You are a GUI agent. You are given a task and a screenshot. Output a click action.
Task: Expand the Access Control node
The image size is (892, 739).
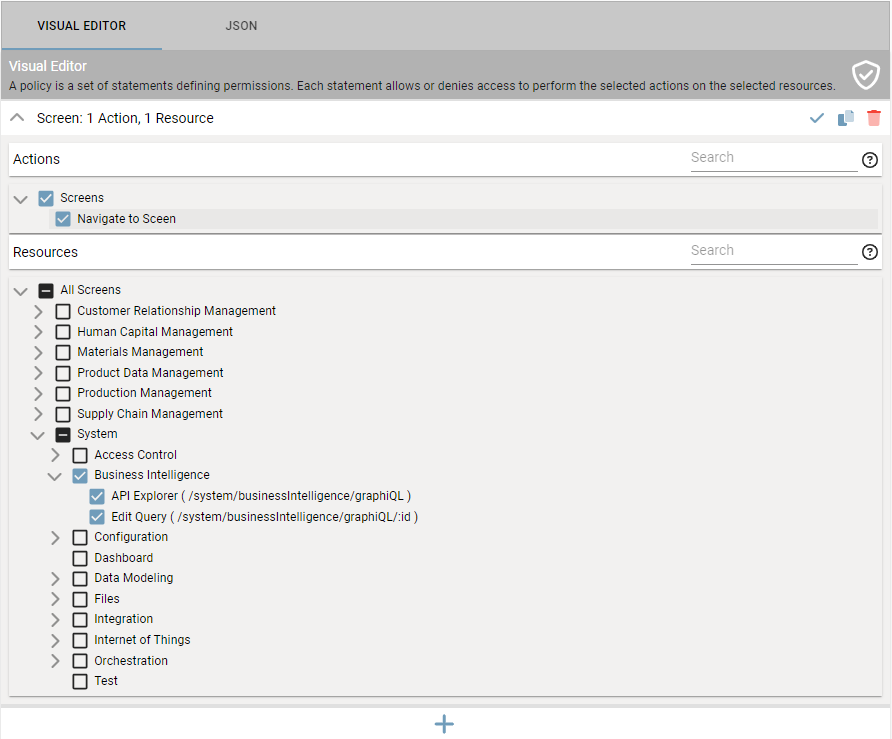tap(55, 455)
